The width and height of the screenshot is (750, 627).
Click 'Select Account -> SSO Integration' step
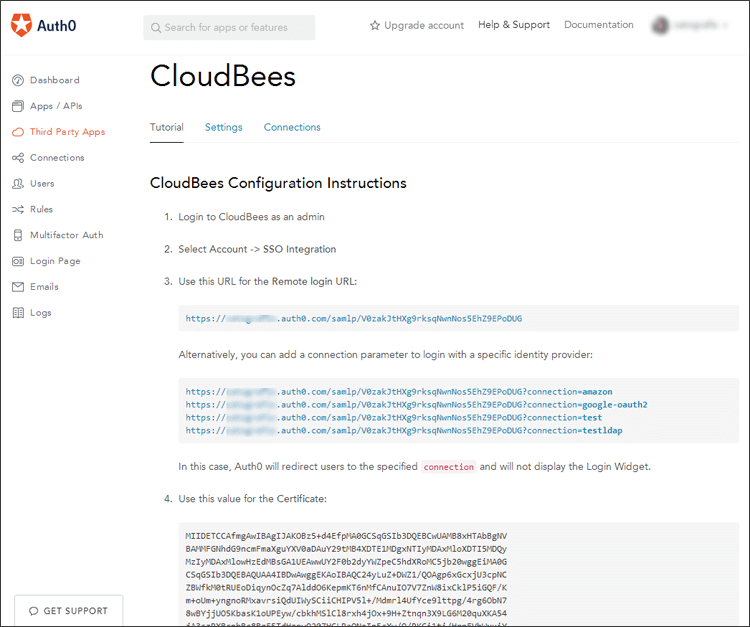click(257, 249)
